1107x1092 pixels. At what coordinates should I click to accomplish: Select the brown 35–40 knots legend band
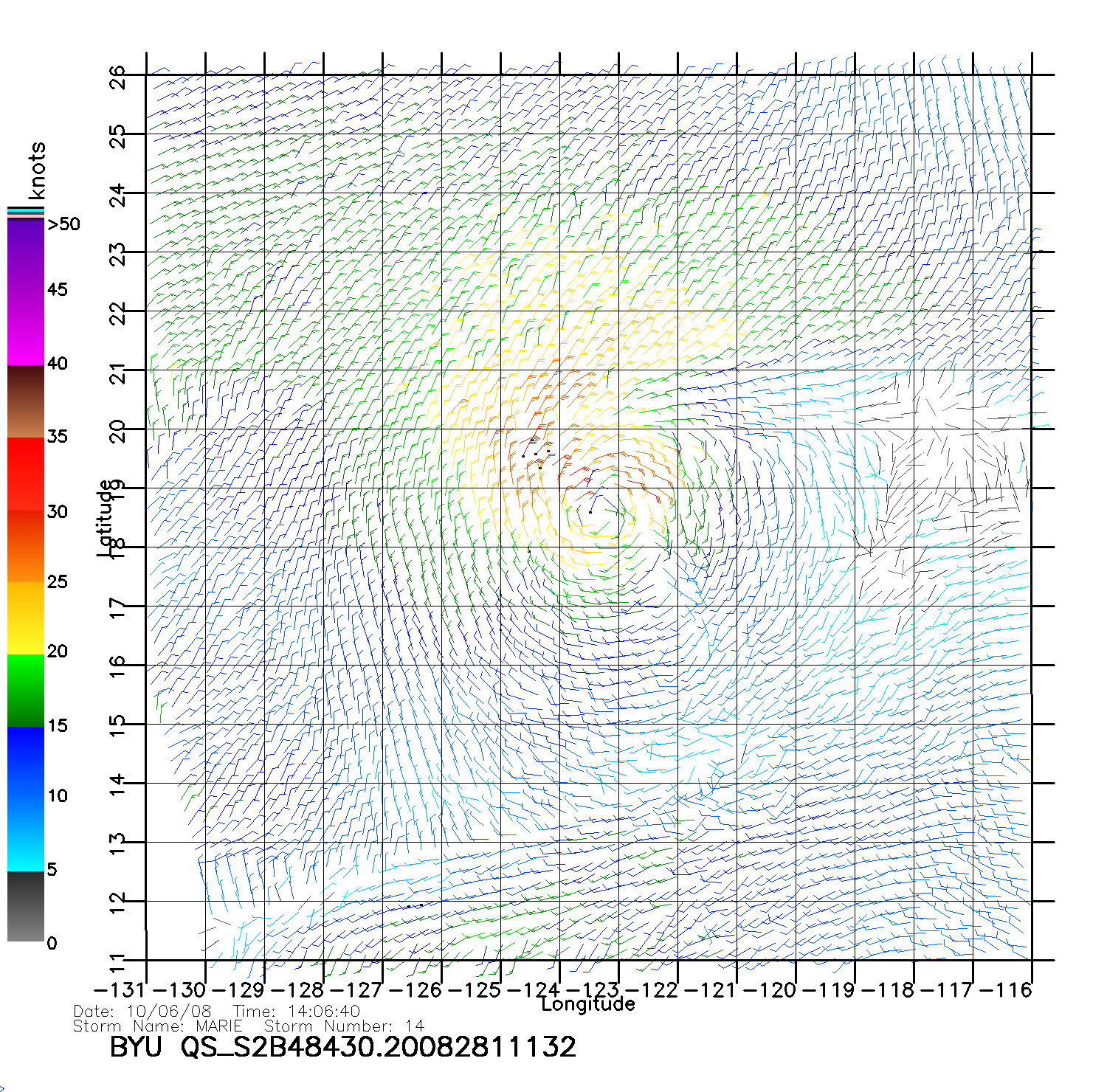click(x=25, y=401)
